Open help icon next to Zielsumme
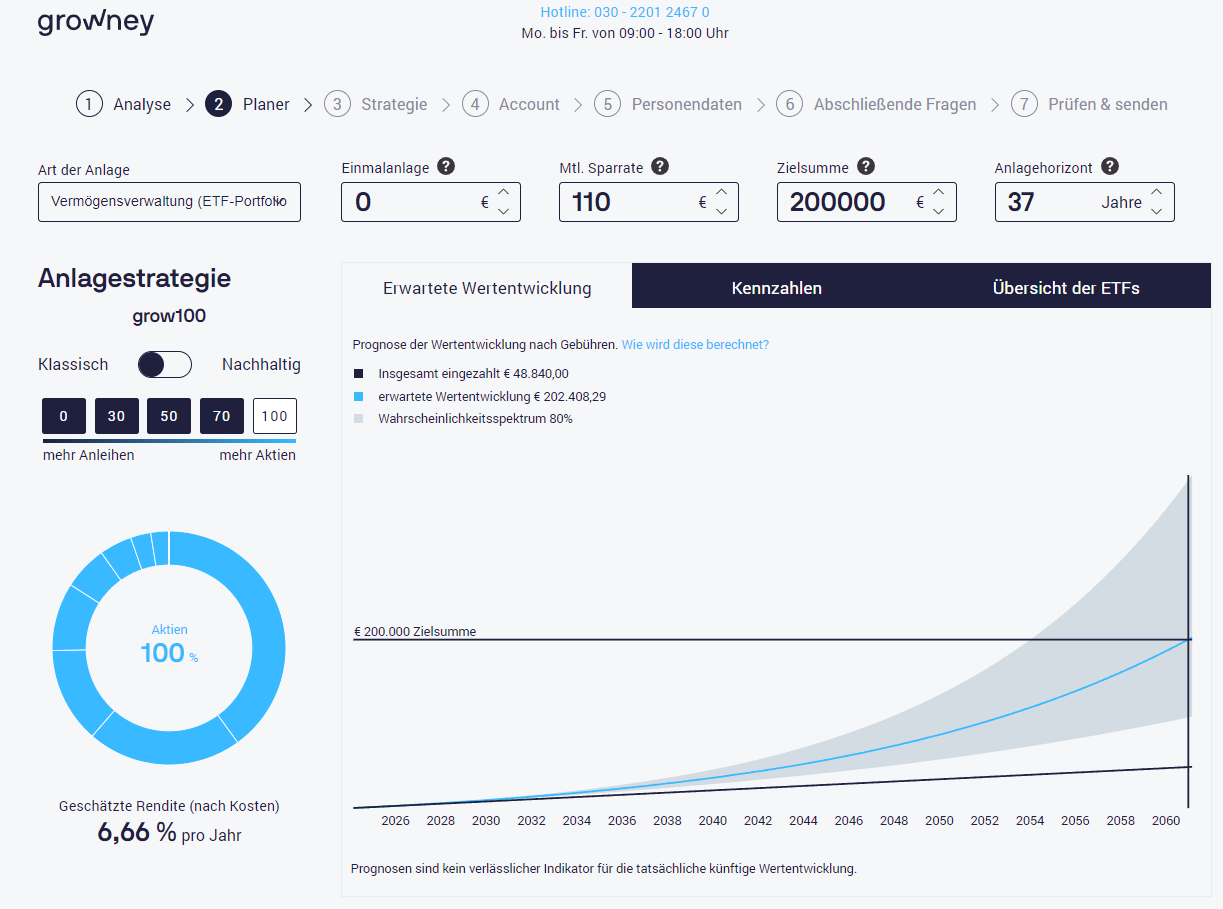This screenshot has width=1223, height=909. tap(866, 167)
